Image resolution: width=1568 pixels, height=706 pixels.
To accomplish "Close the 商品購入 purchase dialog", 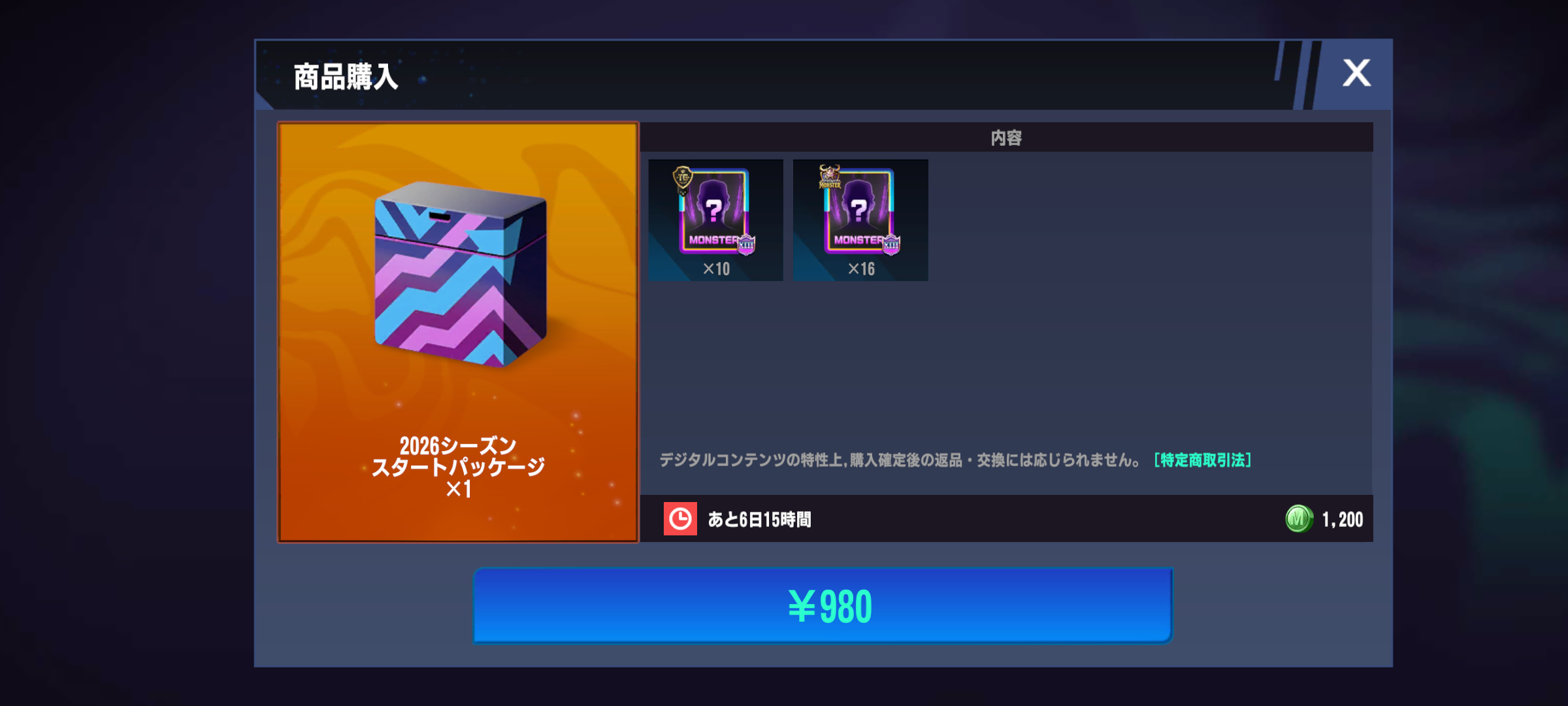I will [1356, 73].
